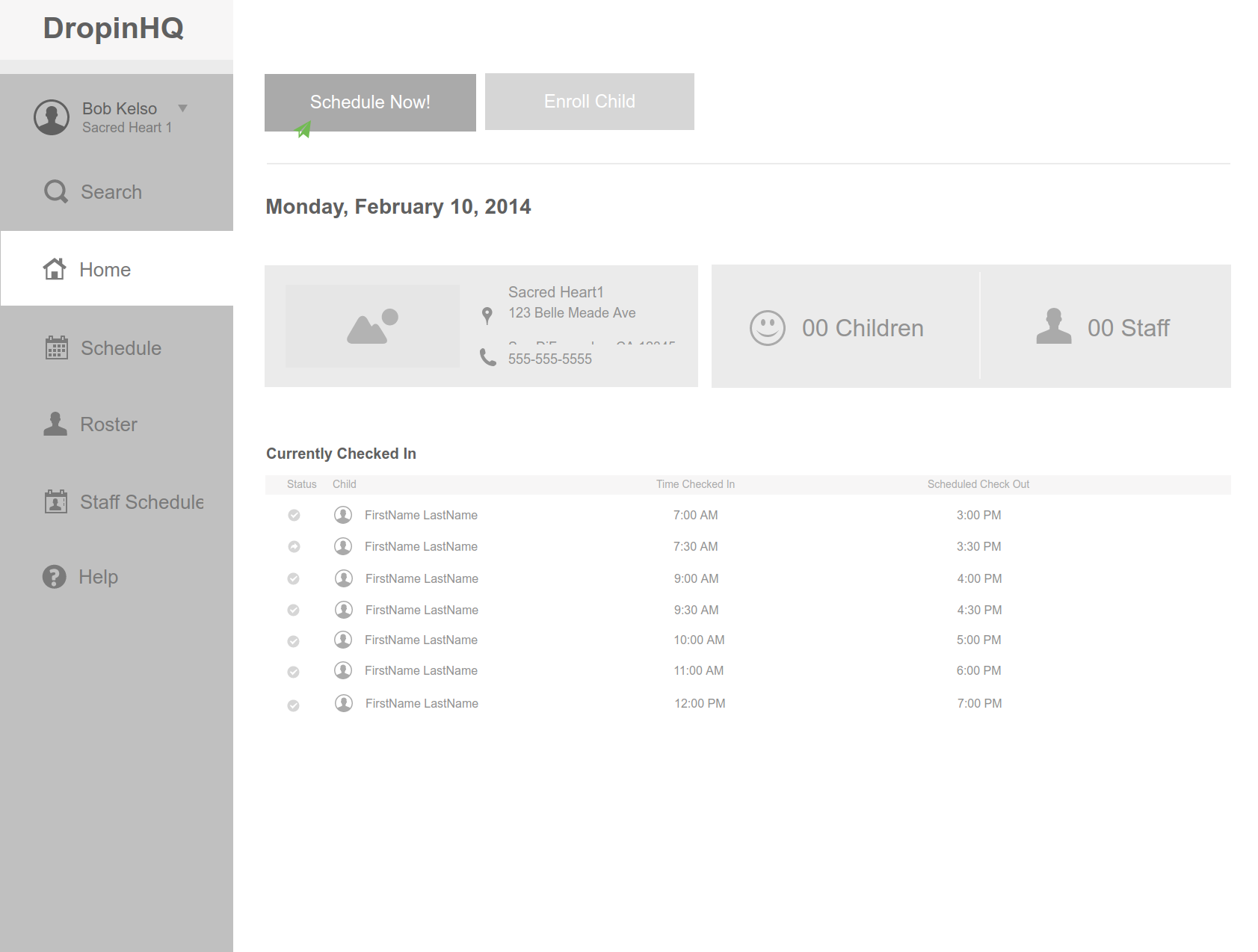Toggle status check for the 10:00 AM row
Image resolution: width=1258 pixels, height=952 pixels.
tap(294, 641)
